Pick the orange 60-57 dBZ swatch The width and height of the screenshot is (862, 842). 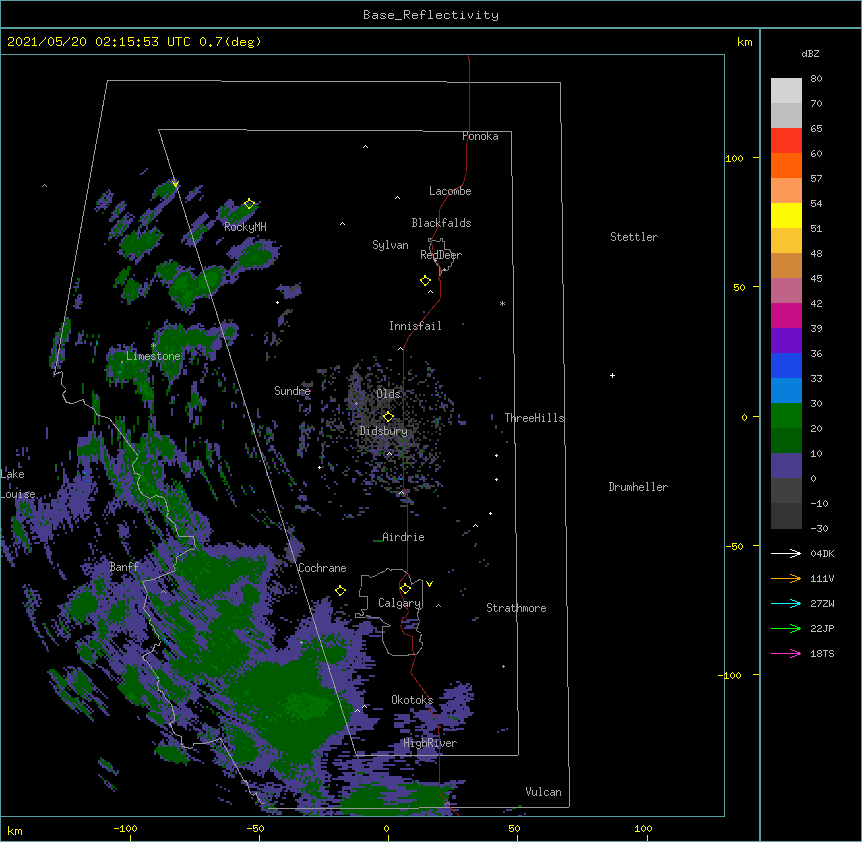pyautogui.click(x=786, y=165)
